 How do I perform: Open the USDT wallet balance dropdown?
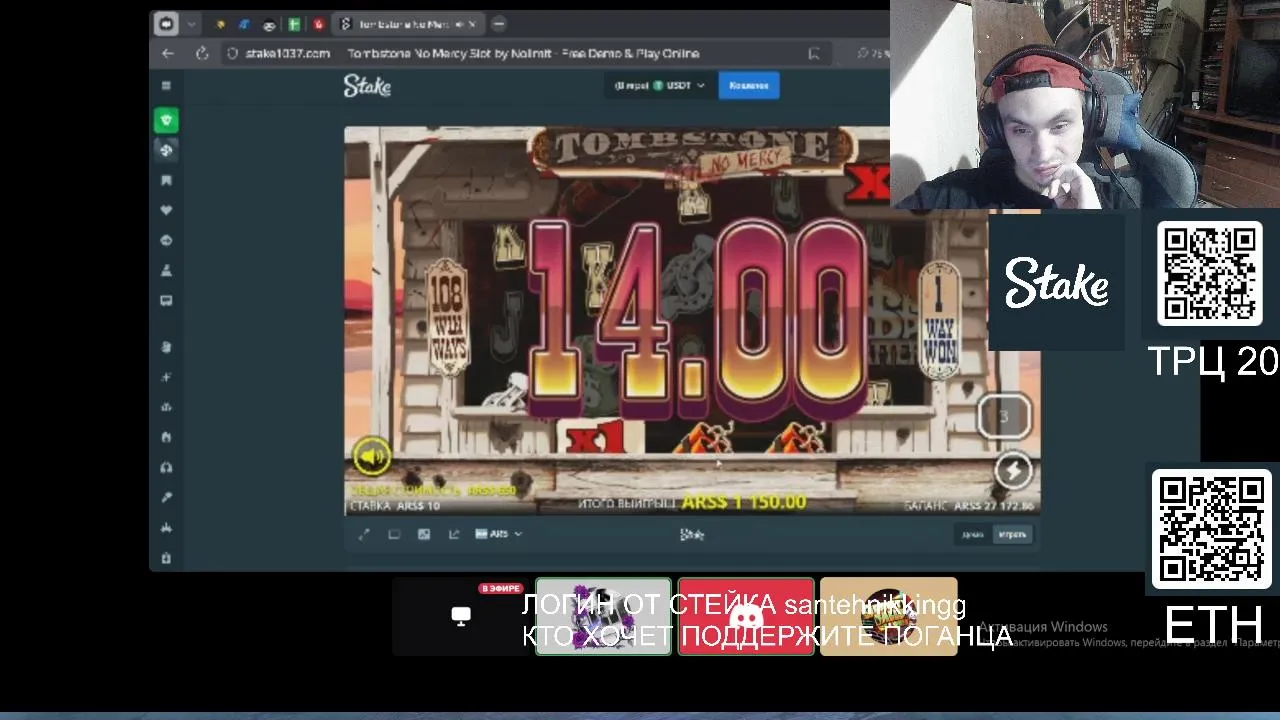click(x=659, y=86)
